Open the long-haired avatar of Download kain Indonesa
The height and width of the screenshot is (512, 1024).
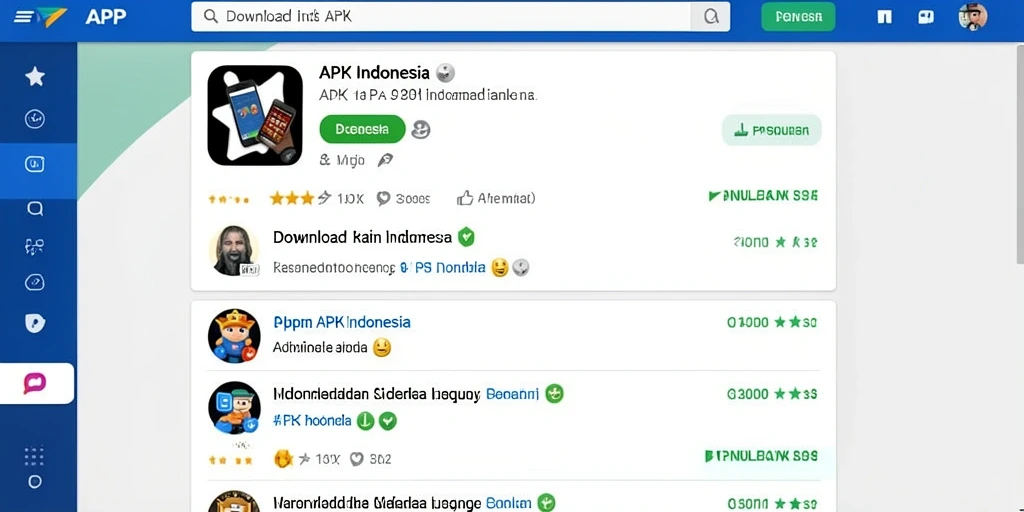[234, 251]
